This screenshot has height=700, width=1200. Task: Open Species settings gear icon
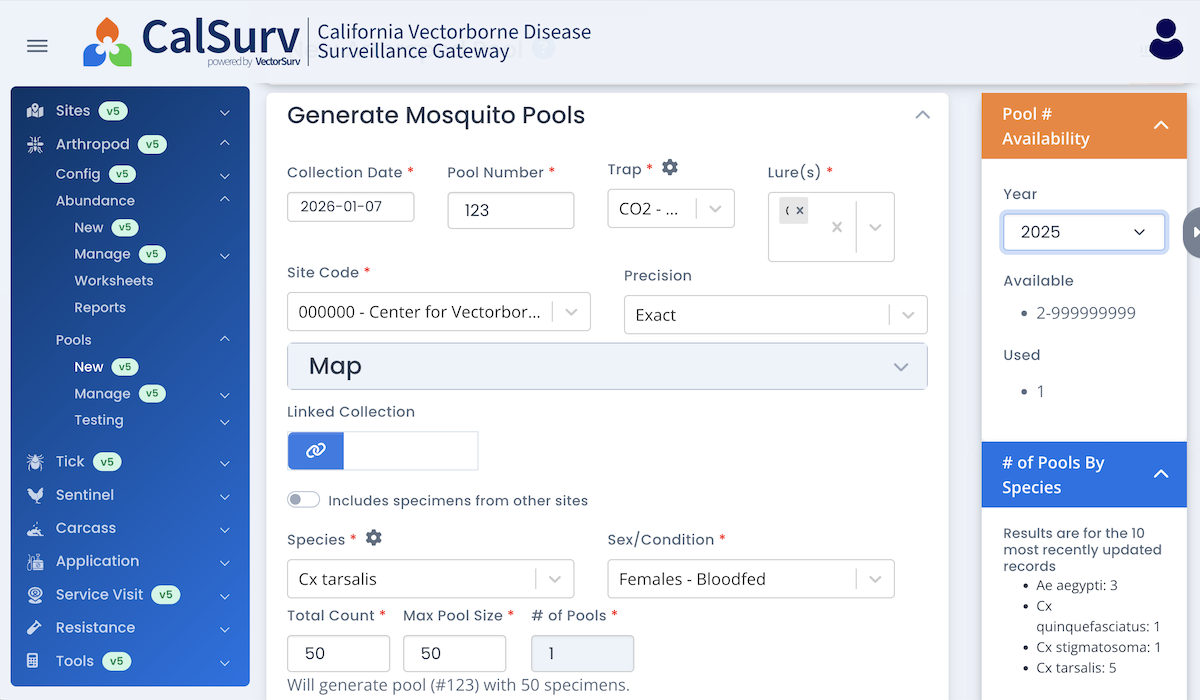click(x=374, y=538)
